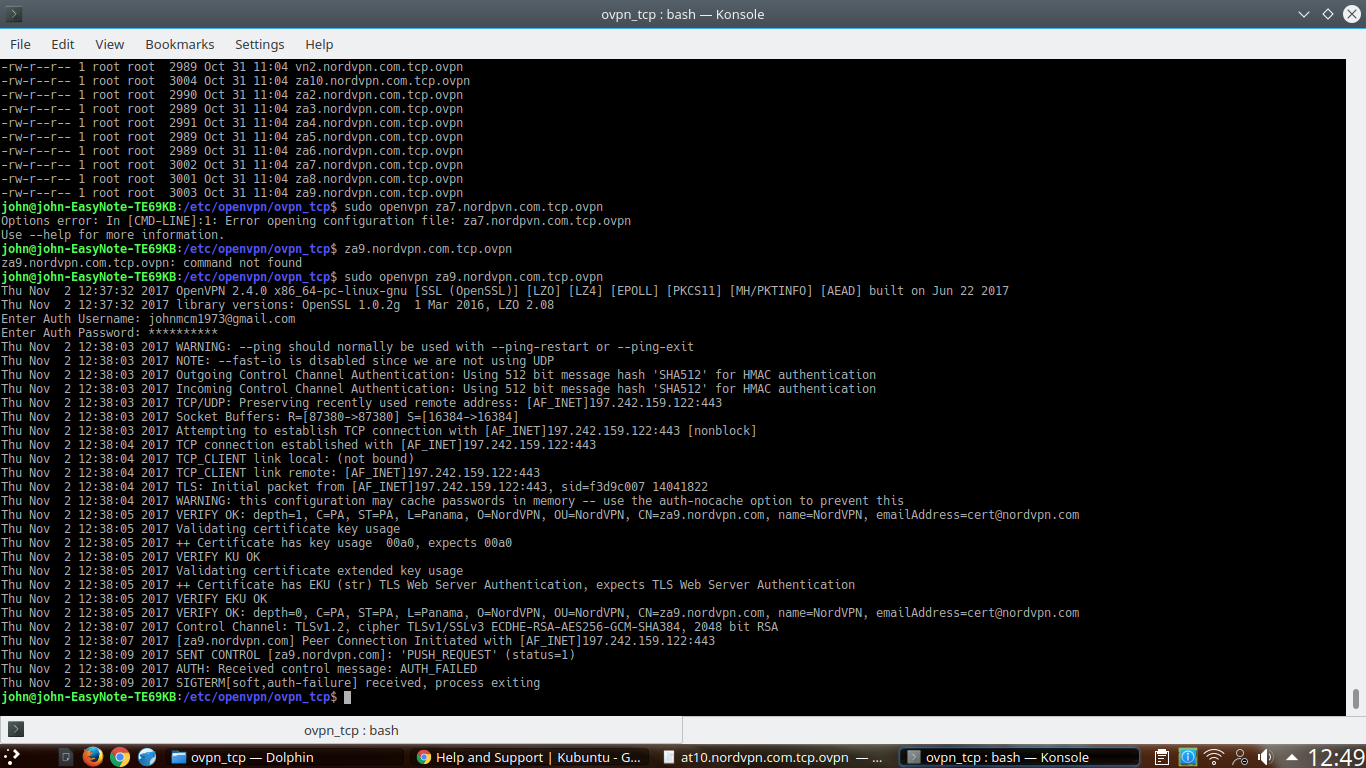Viewport: 1366px width, 768px height.
Task: Click the terminal prompt cursor line
Action: [x=176, y=697]
